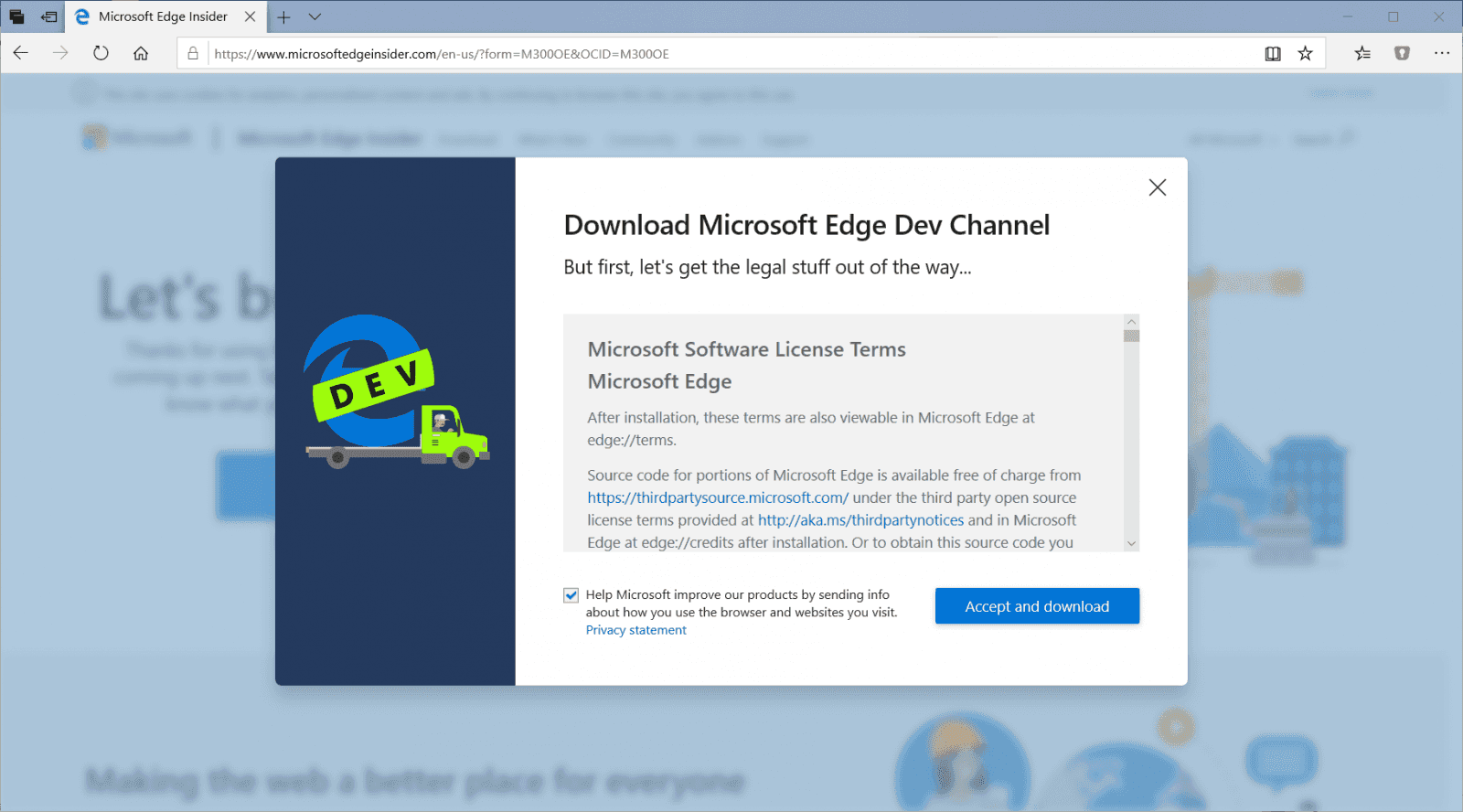Open Settings and more menu
This screenshot has width=1463, height=812.
point(1442,54)
